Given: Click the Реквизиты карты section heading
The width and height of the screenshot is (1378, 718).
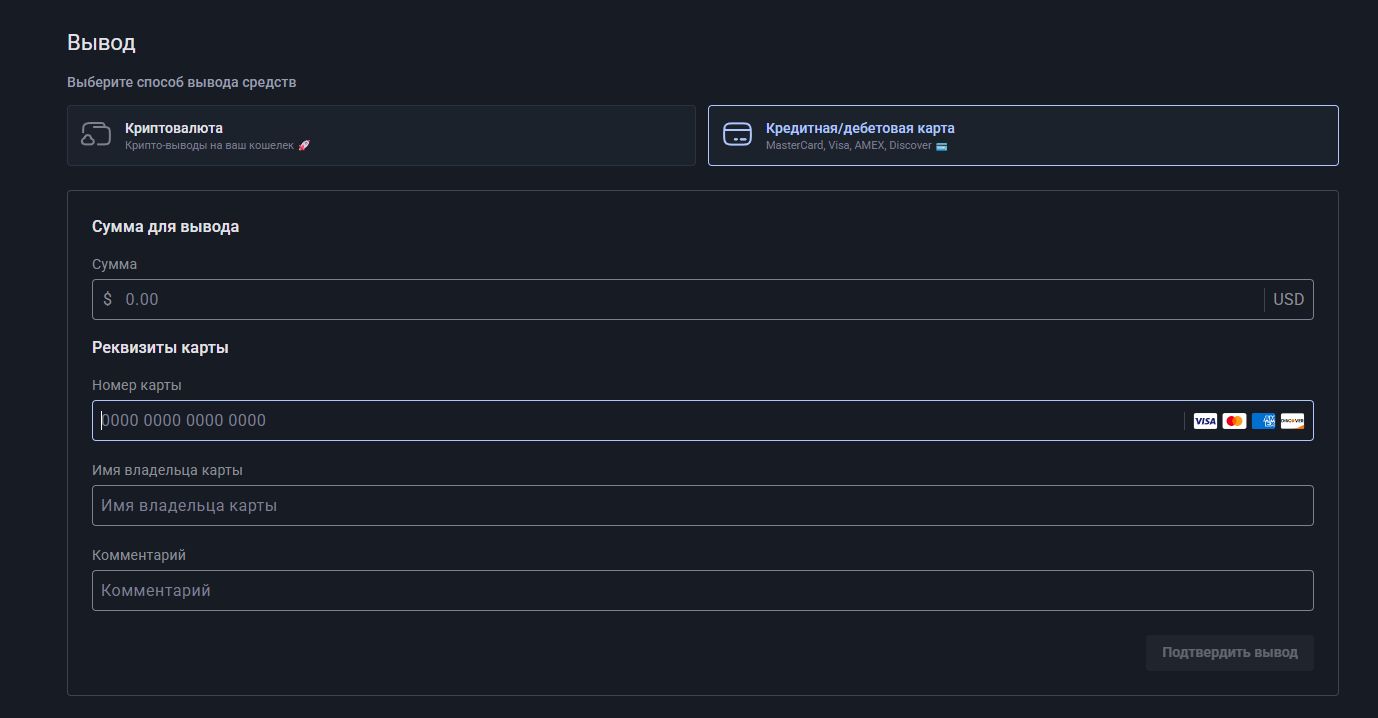Looking at the screenshot, I should 160,348.
